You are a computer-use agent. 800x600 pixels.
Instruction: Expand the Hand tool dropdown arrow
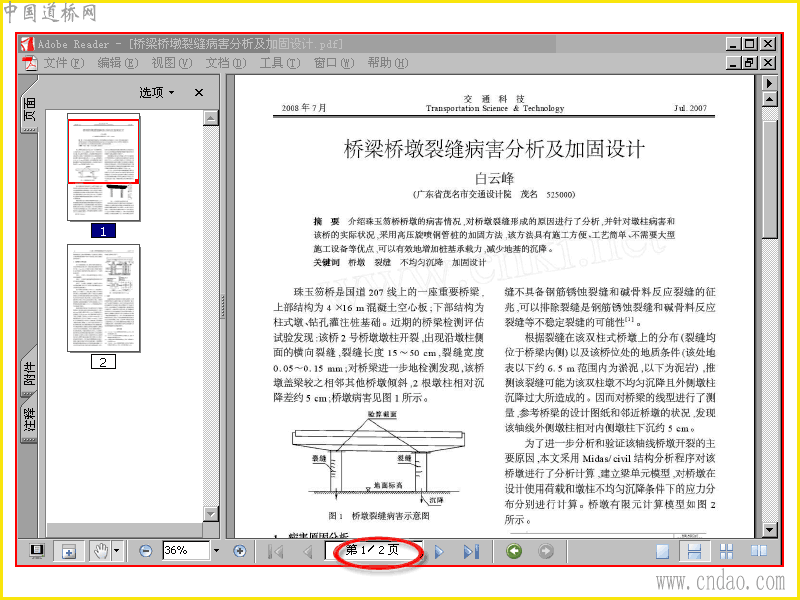coord(116,551)
